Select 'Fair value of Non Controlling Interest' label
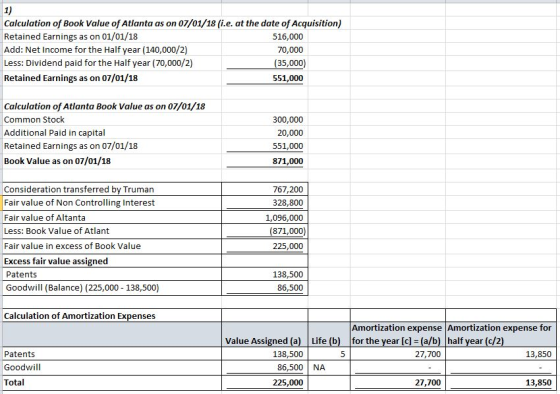The height and width of the screenshot is (394, 560). click(79, 203)
